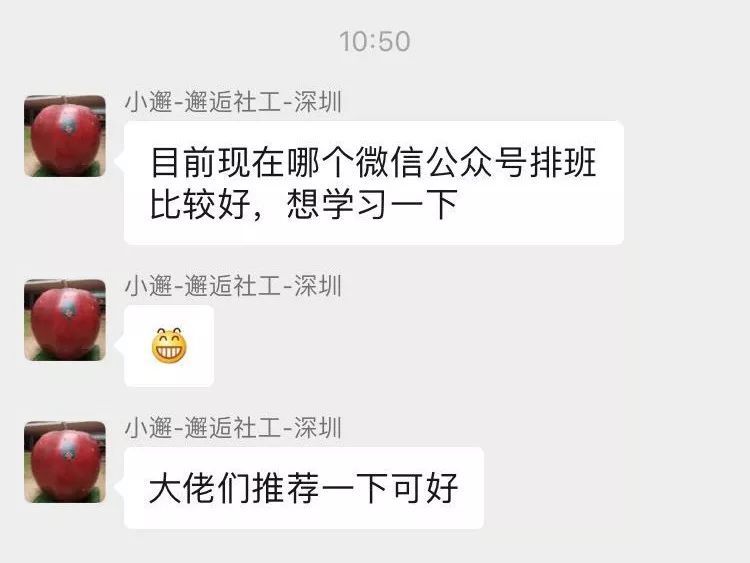Click the 10:50 timestamp

pos(375,41)
